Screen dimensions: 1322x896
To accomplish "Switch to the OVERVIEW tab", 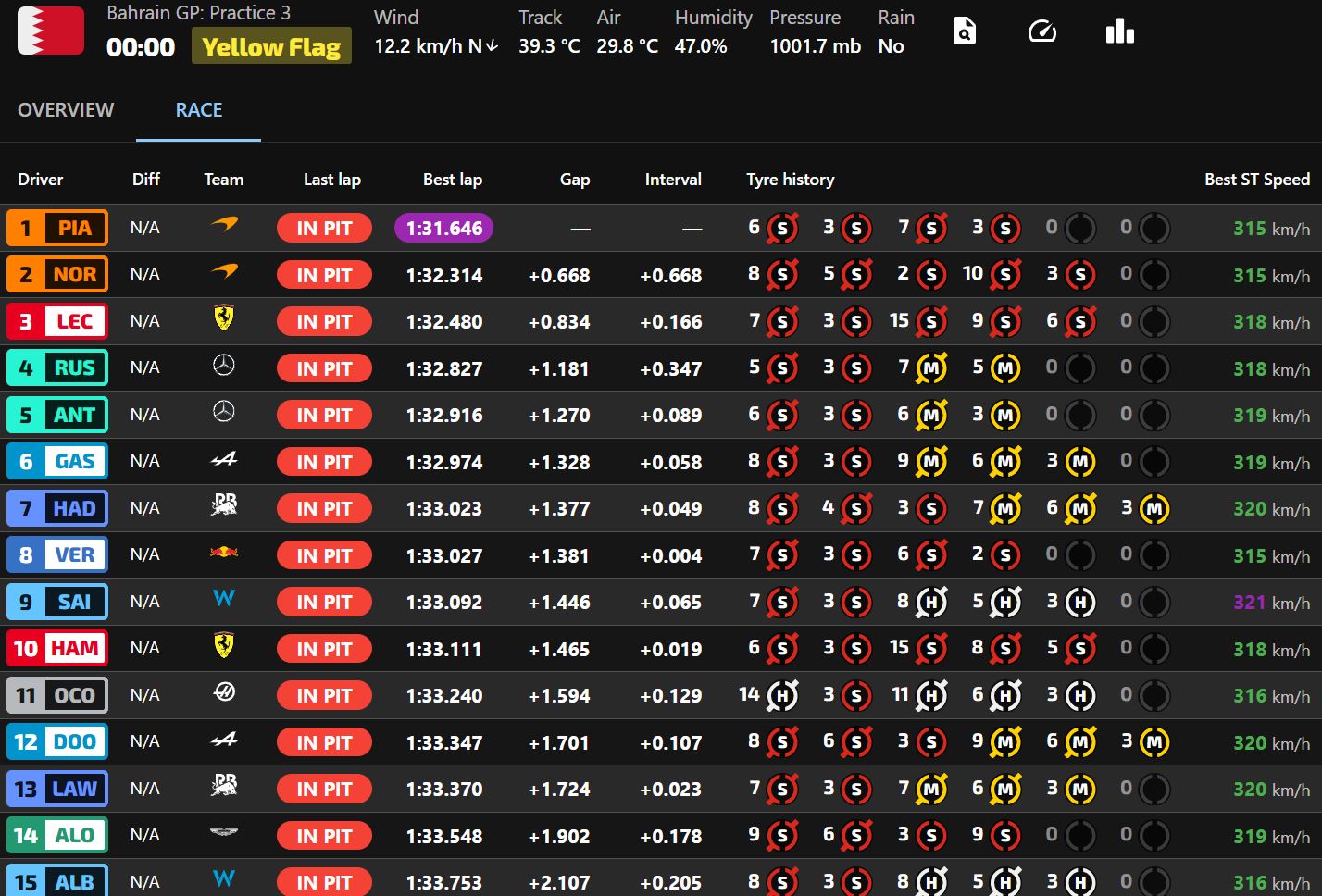I will coord(66,110).
